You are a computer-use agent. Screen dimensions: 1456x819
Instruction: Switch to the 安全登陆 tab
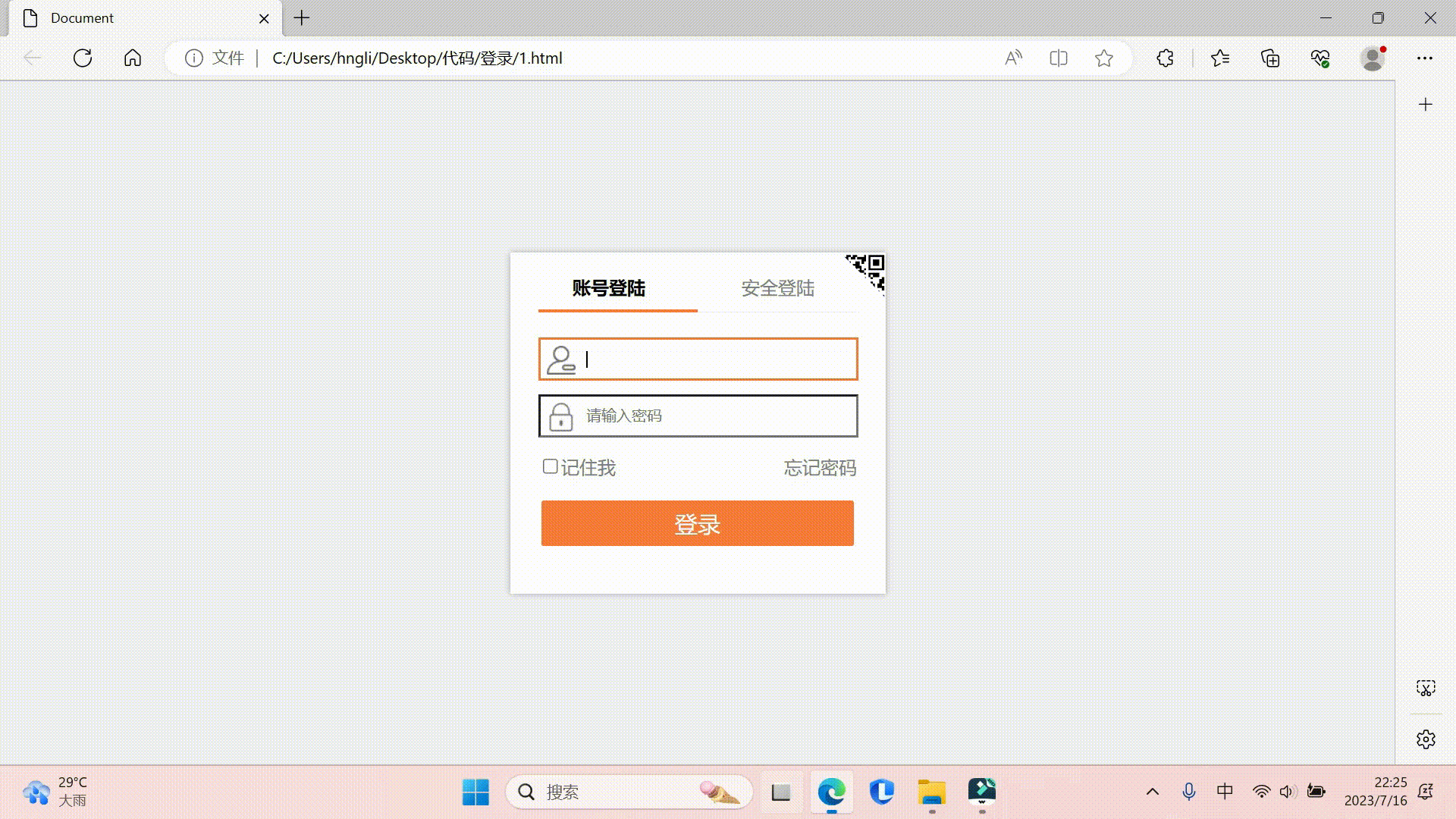pos(777,289)
